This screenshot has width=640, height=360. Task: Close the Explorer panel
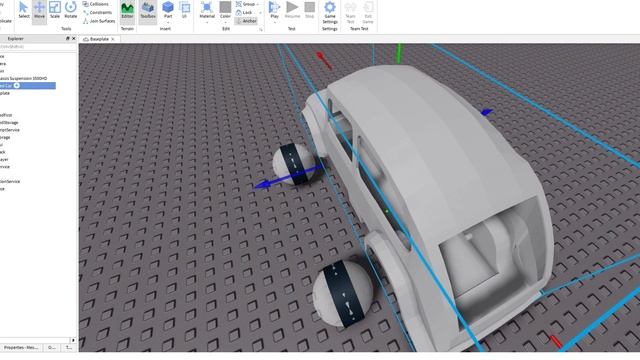[x=73, y=39]
